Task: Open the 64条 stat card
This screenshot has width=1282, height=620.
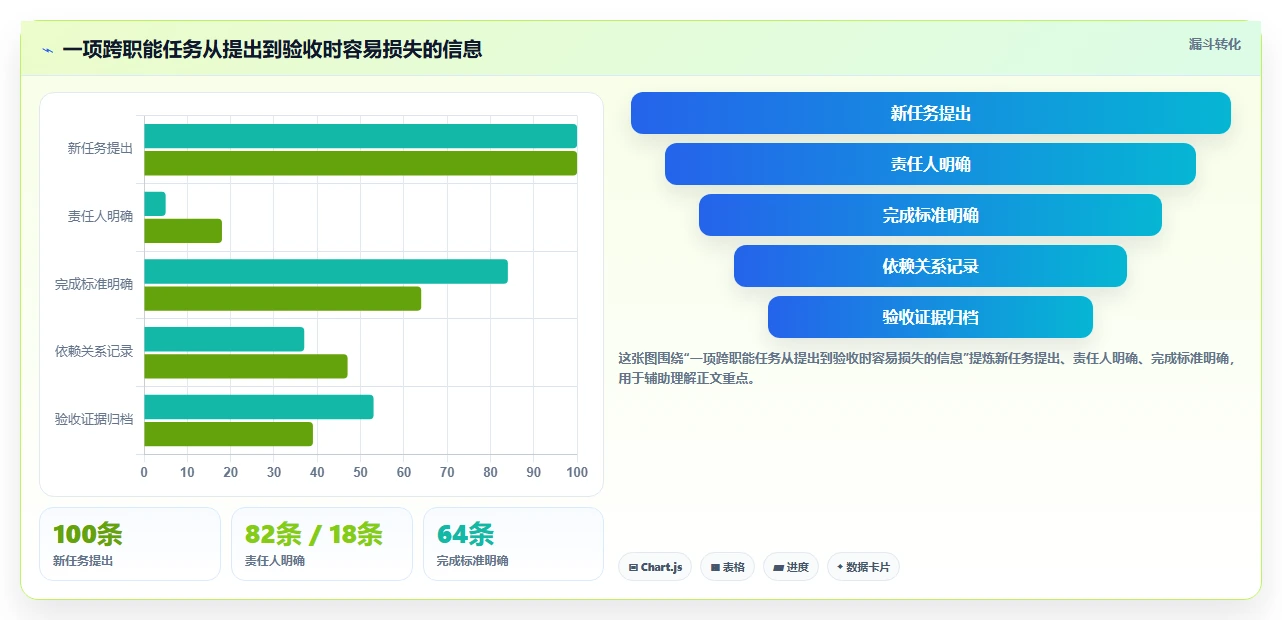Action: click(514, 544)
